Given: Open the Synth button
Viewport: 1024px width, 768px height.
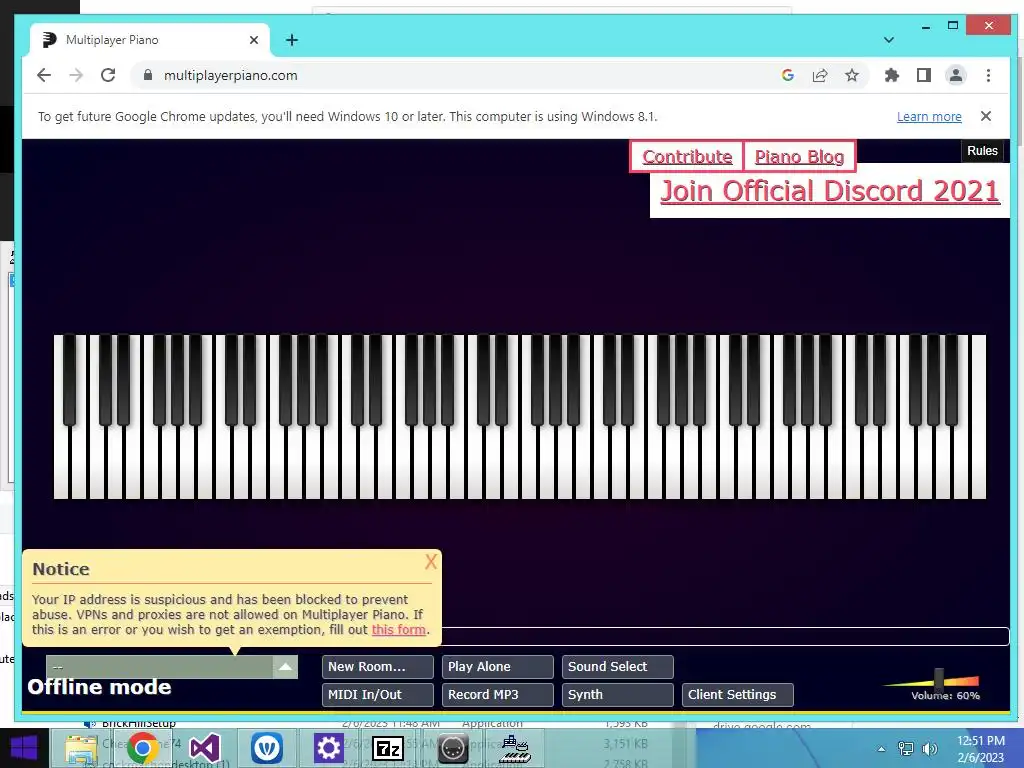Looking at the screenshot, I should pos(617,695).
